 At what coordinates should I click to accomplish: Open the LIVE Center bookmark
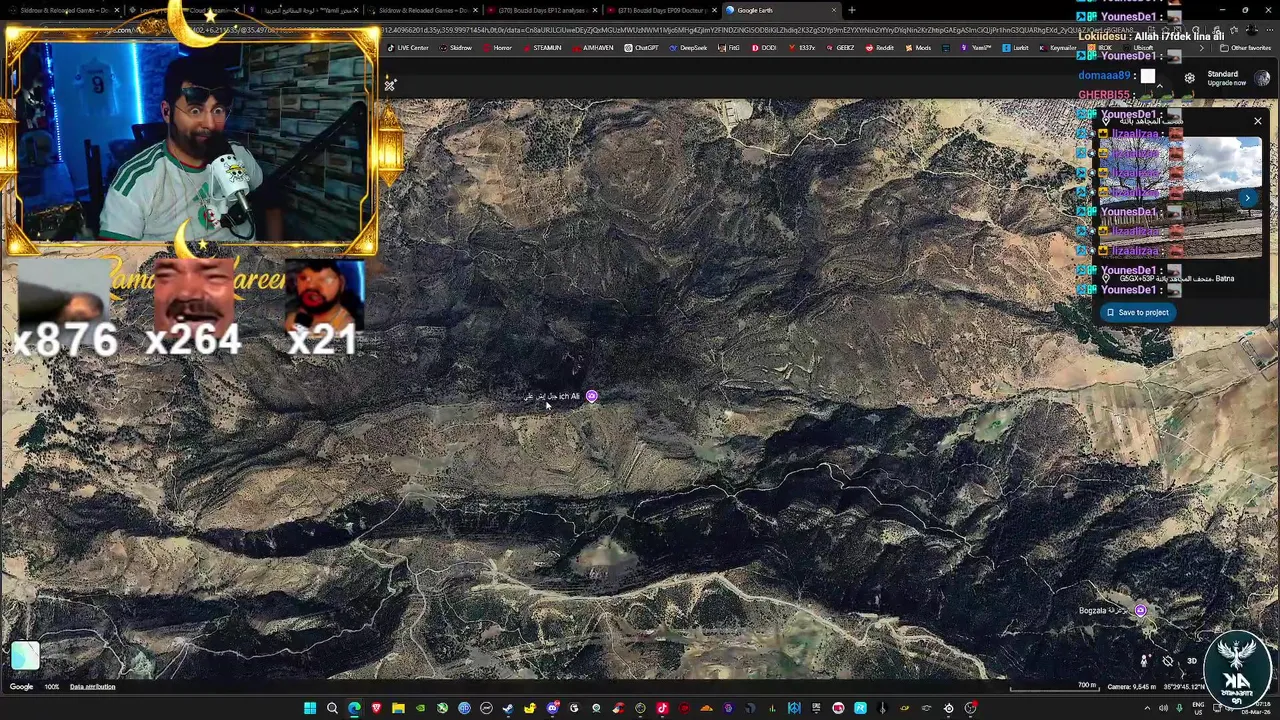click(x=408, y=48)
